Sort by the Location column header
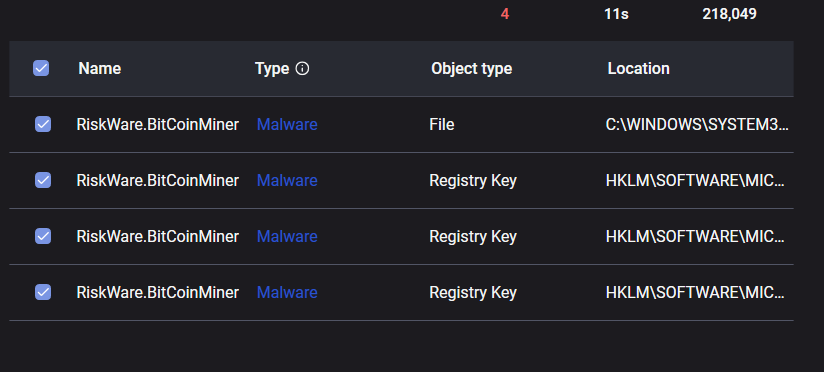824x372 pixels. tap(638, 69)
